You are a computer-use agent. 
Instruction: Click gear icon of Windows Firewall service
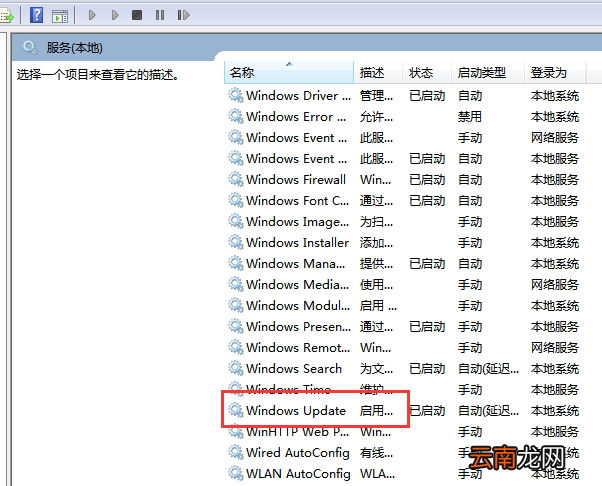236,179
